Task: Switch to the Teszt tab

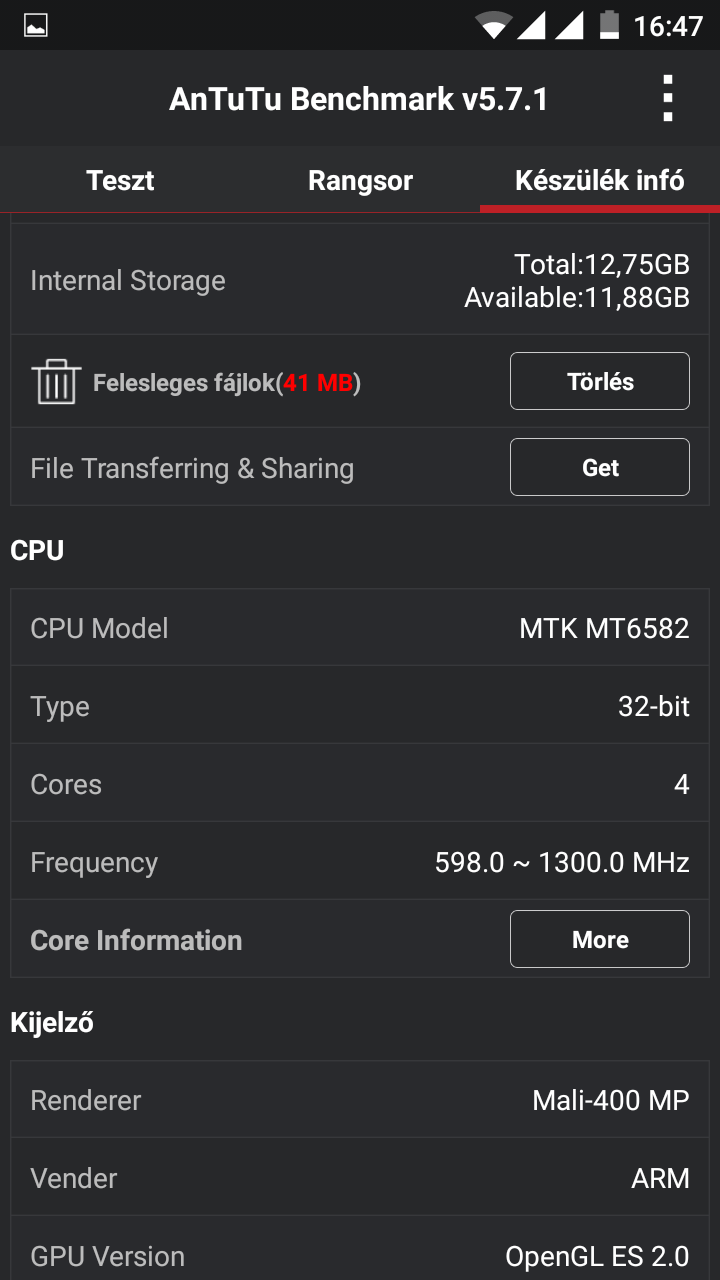Action: [120, 181]
